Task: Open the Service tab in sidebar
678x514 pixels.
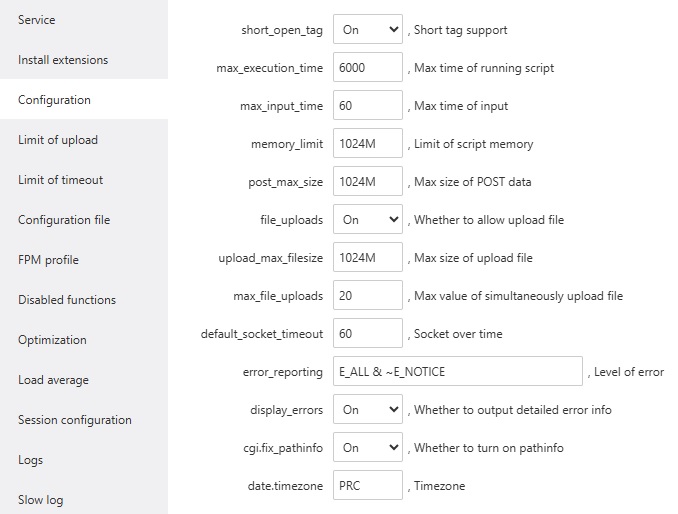Action: tap(37, 20)
